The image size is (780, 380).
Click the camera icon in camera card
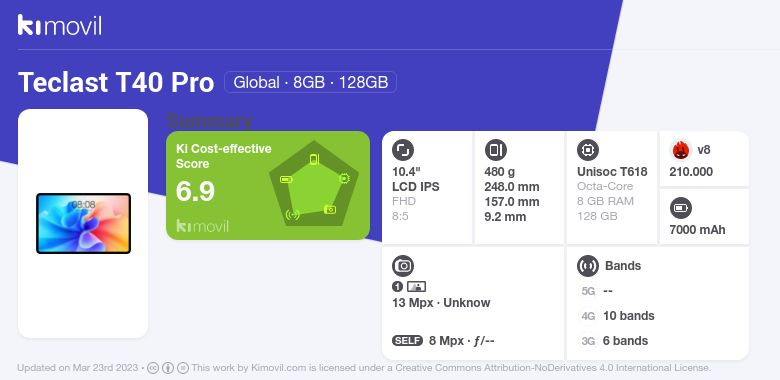(x=403, y=266)
